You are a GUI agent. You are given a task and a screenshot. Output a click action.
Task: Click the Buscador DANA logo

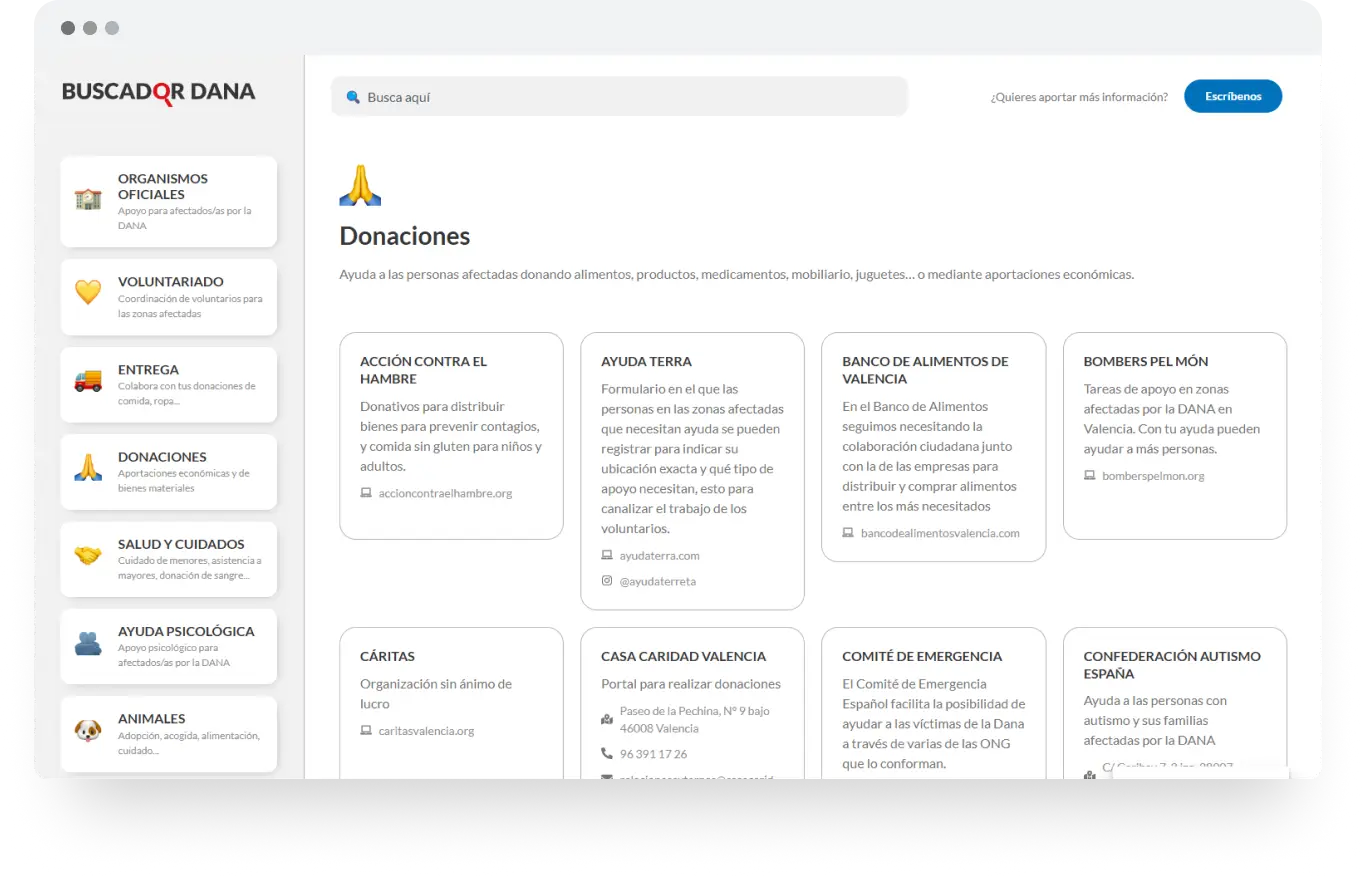click(x=158, y=92)
